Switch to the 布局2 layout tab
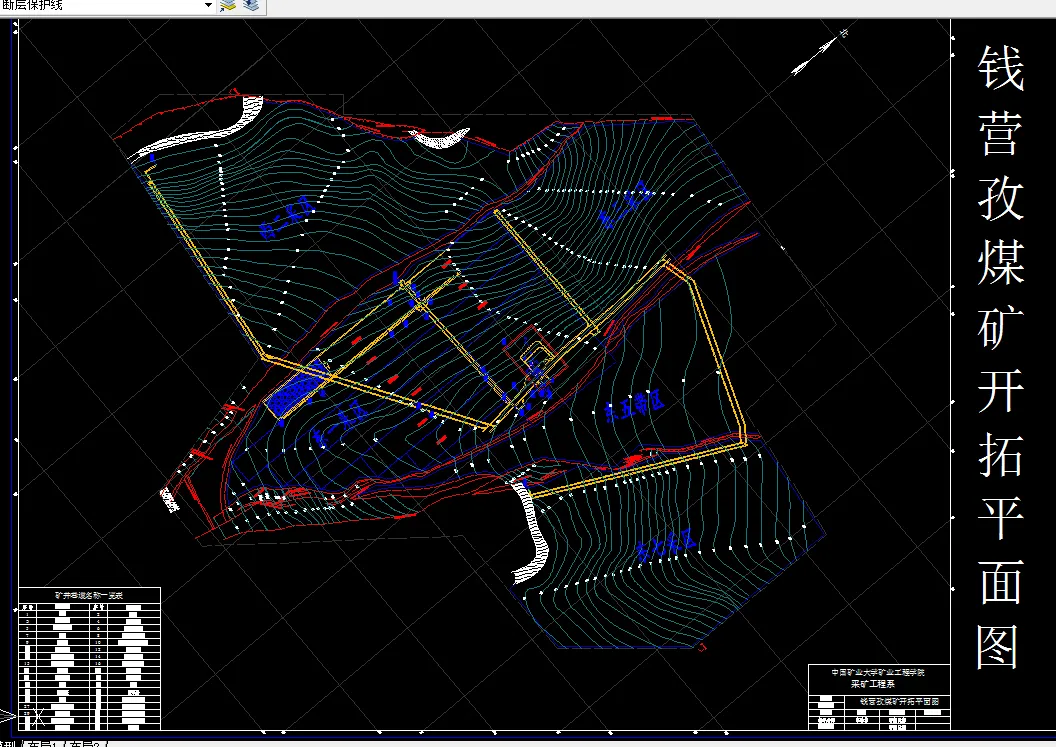 (x=86, y=744)
